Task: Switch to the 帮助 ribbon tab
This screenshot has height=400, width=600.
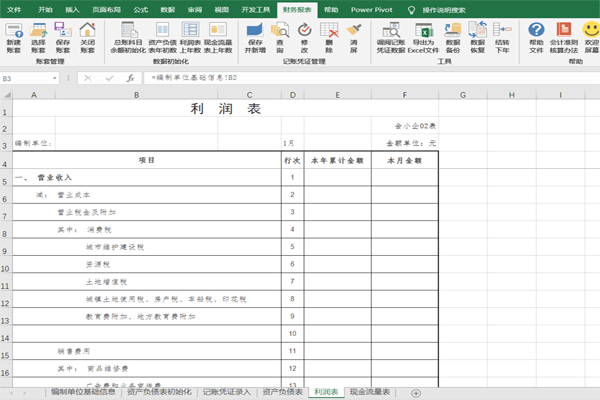Action: click(331, 10)
